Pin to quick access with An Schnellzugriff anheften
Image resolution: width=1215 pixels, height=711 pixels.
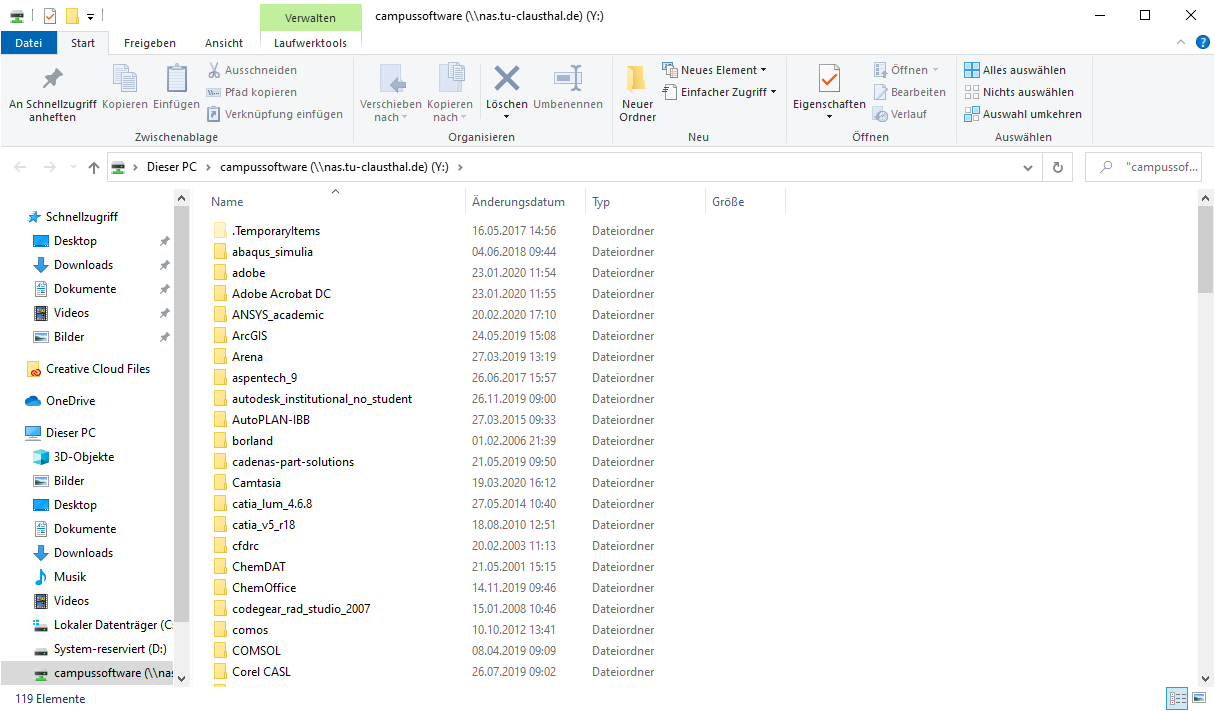[52, 80]
